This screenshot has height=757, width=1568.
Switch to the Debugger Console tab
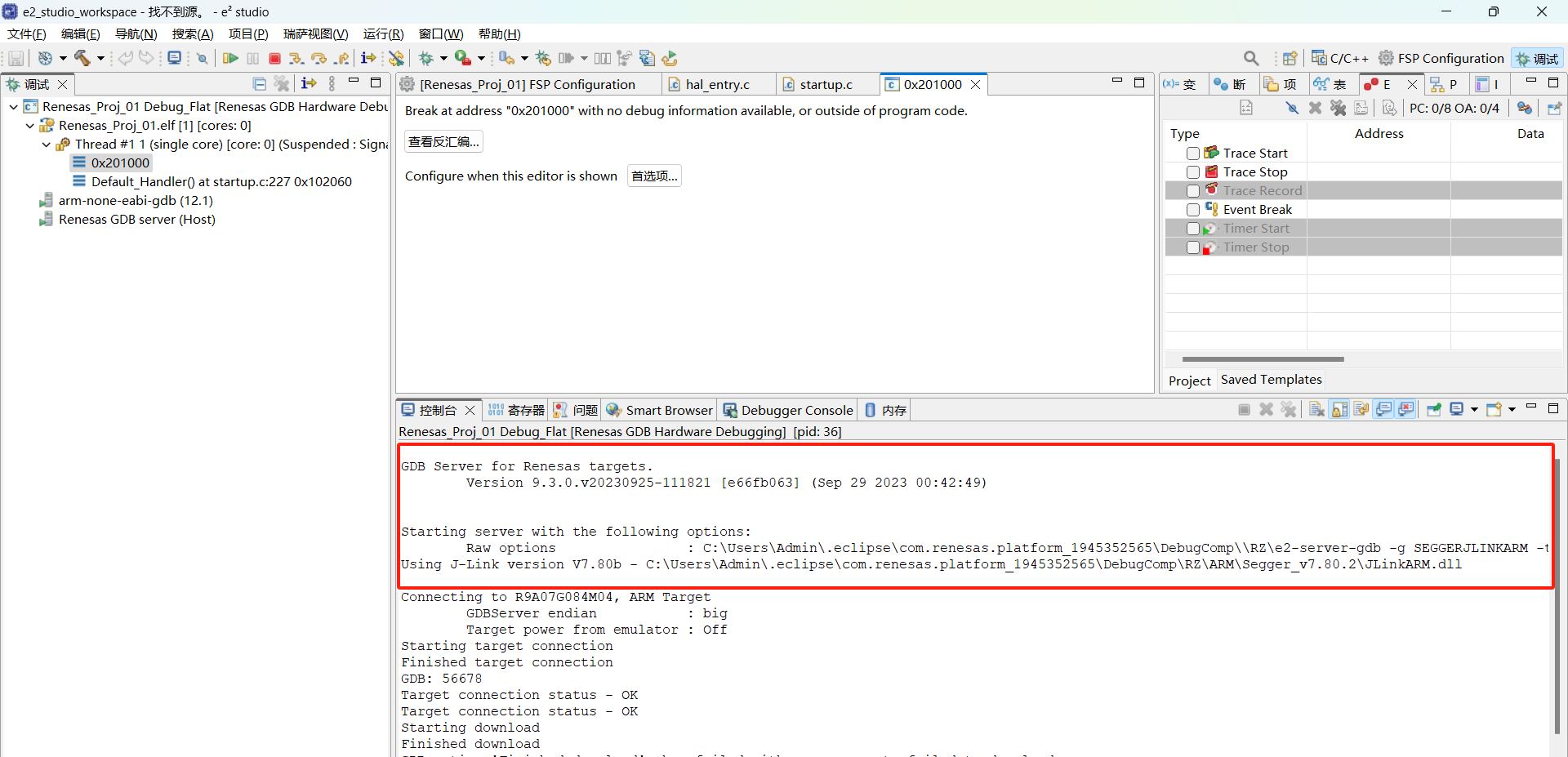tap(788, 410)
